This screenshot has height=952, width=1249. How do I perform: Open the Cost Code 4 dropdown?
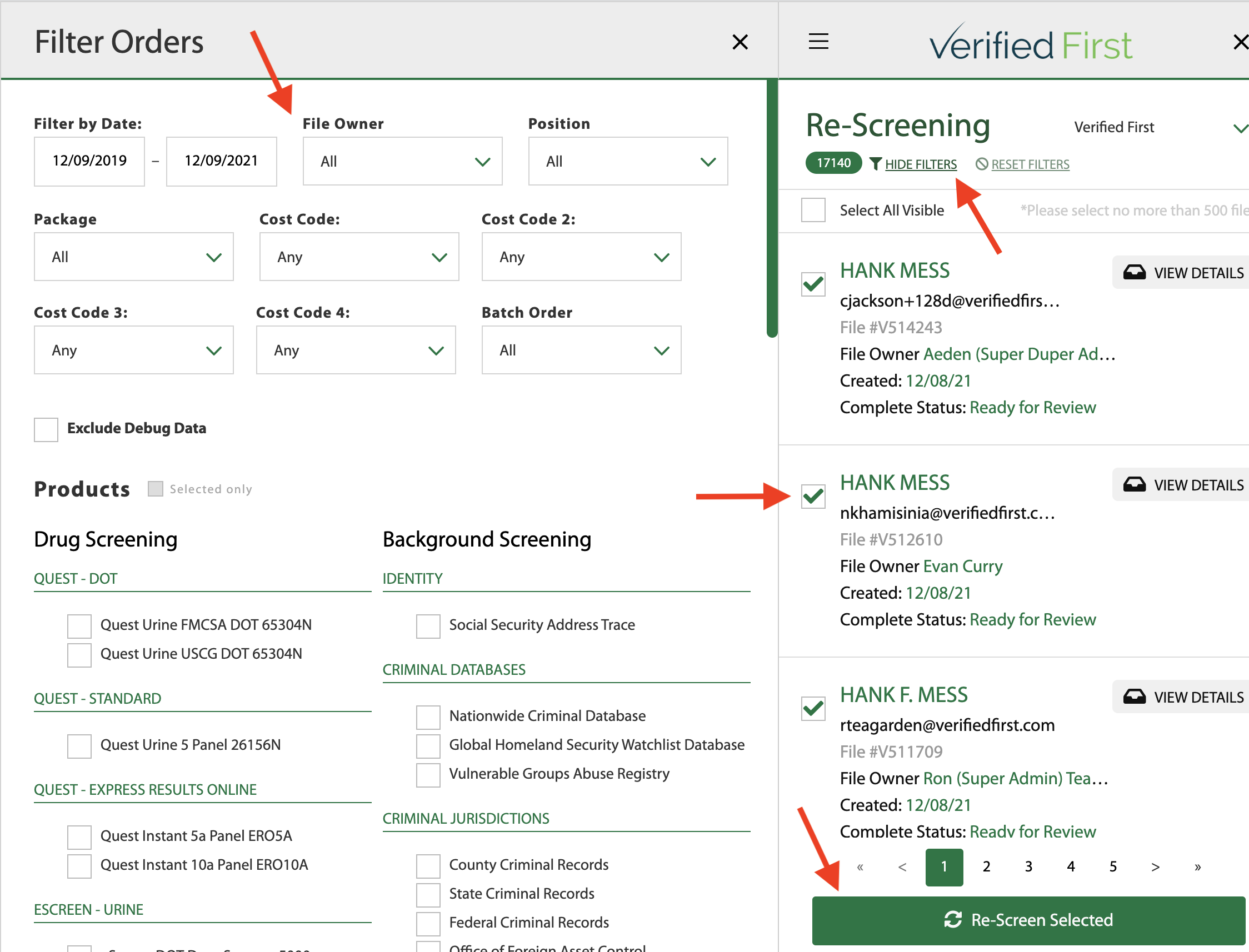coord(356,349)
